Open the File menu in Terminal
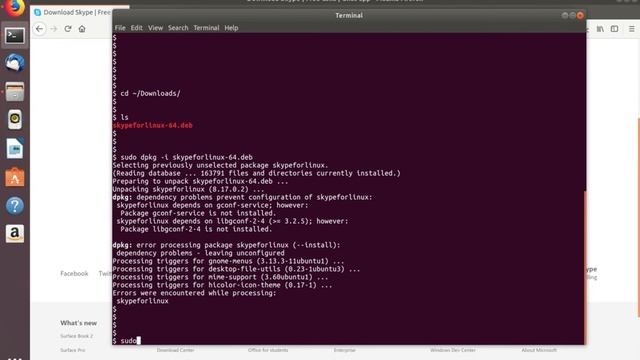Viewport: 640px width, 360px height. pyautogui.click(x=120, y=28)
